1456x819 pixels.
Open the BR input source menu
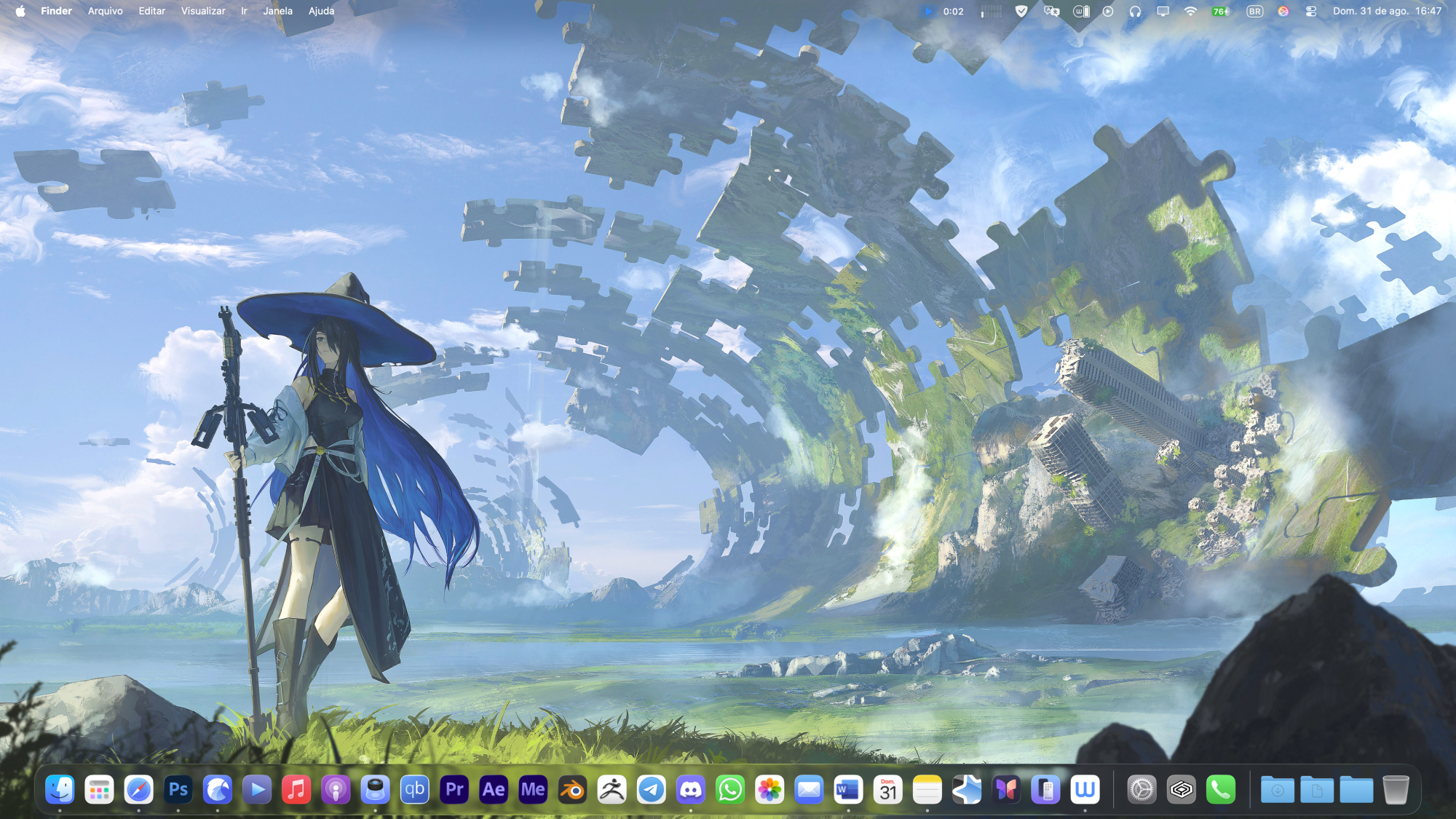coord(1254,11)
